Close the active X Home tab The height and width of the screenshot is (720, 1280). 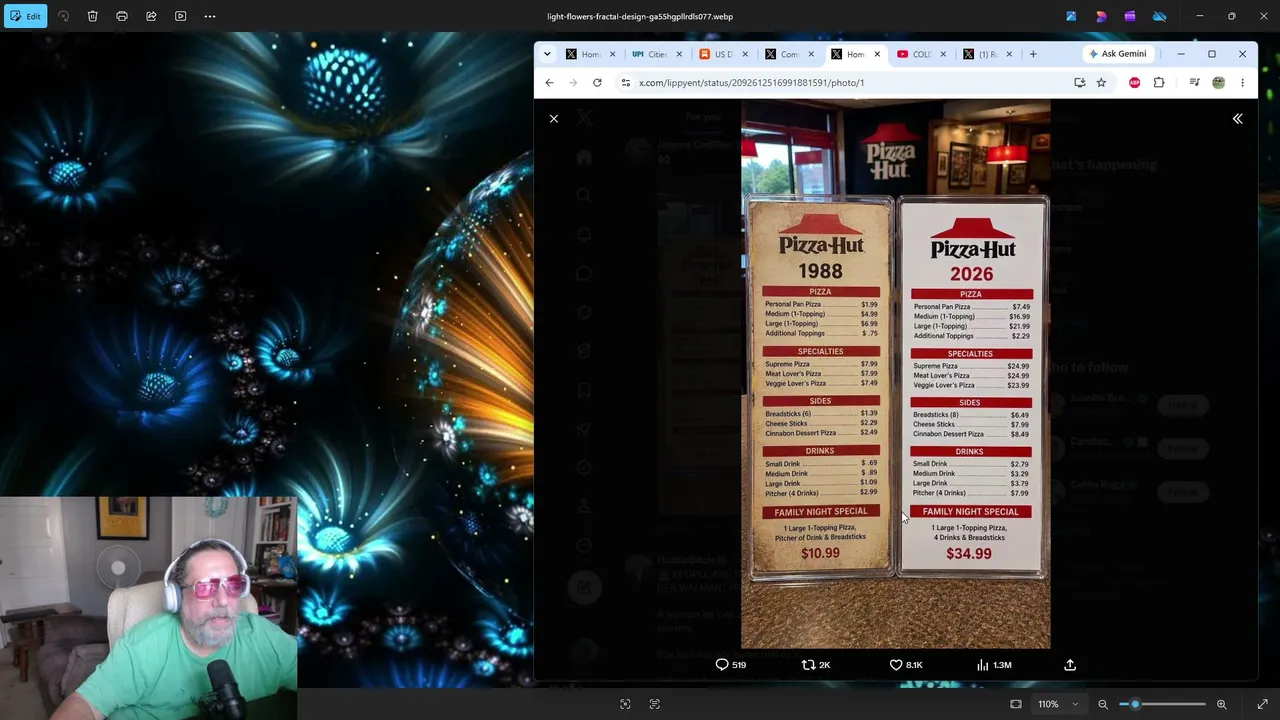point(877,54)
